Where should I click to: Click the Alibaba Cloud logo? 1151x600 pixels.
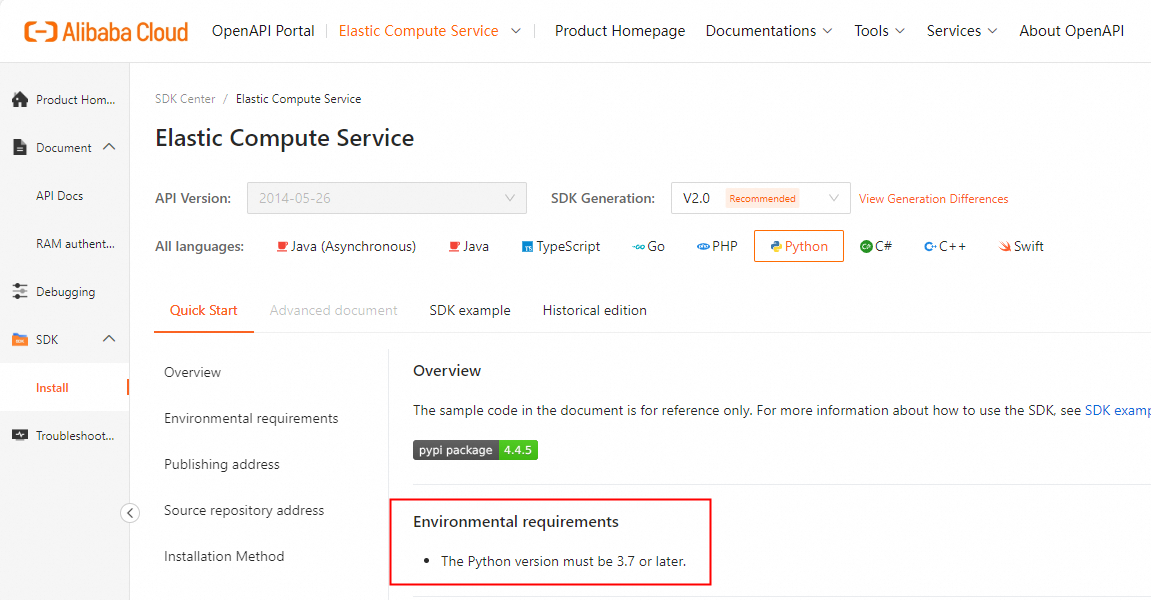[106, 32]
